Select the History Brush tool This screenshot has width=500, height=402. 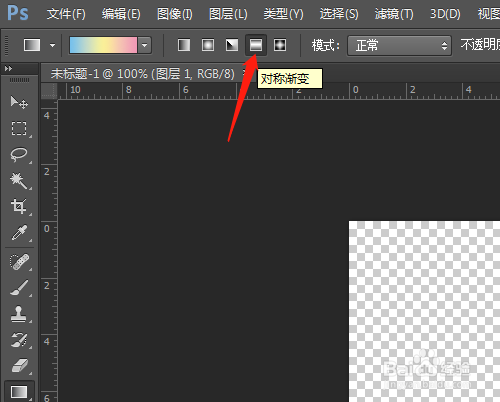[19, 340]
